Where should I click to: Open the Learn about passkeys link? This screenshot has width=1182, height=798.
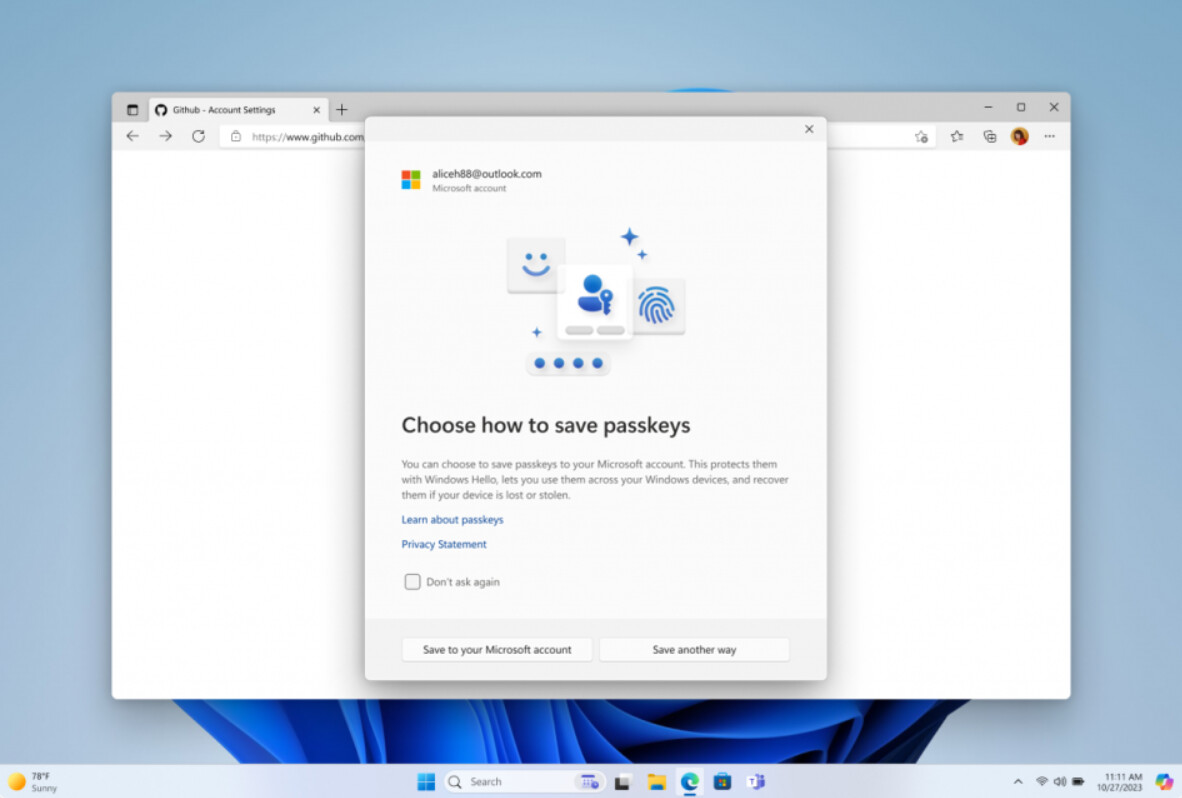pos(452,520)
